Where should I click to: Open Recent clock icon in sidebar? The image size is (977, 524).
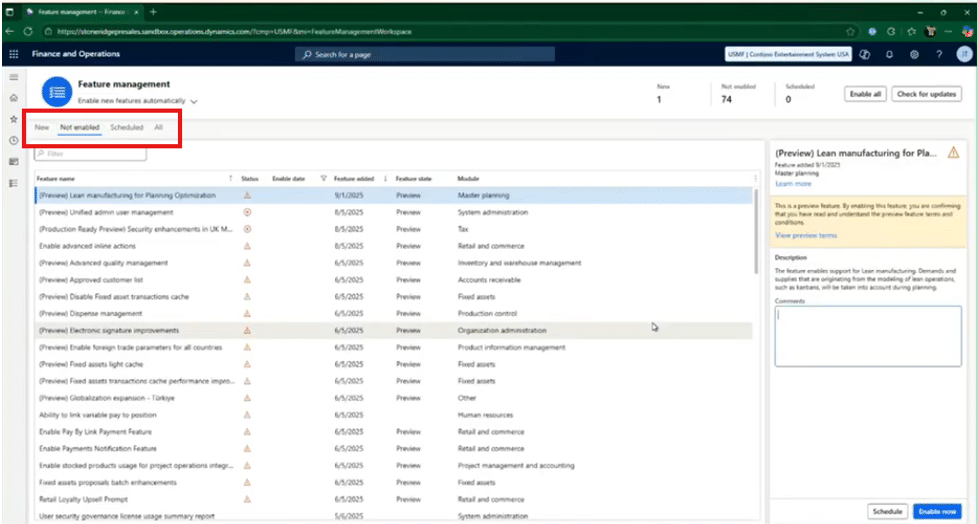[x=14, y=140]
